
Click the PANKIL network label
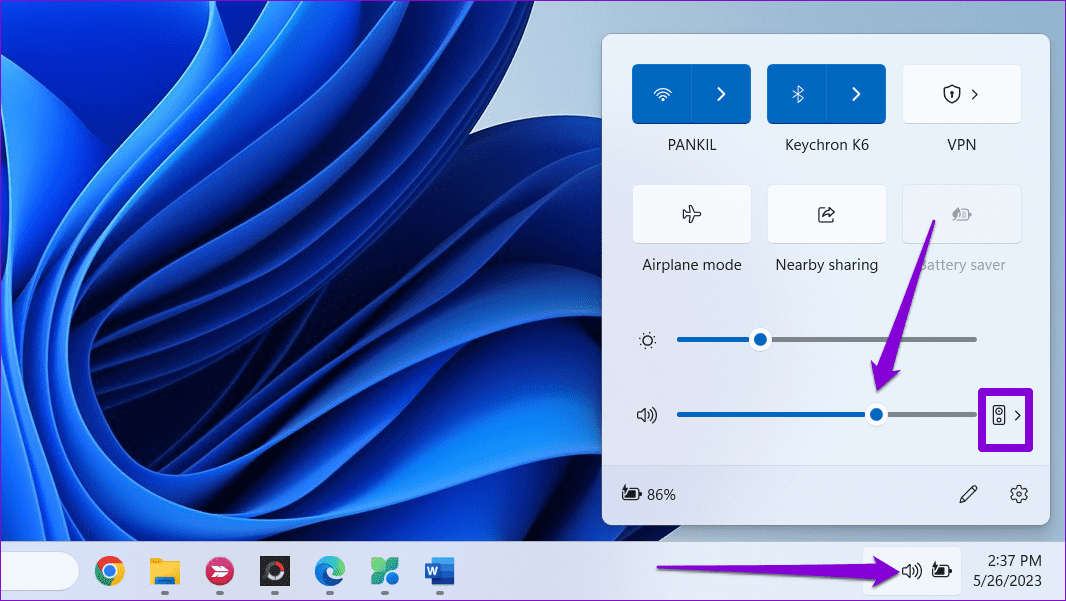(x=691, y=145)
